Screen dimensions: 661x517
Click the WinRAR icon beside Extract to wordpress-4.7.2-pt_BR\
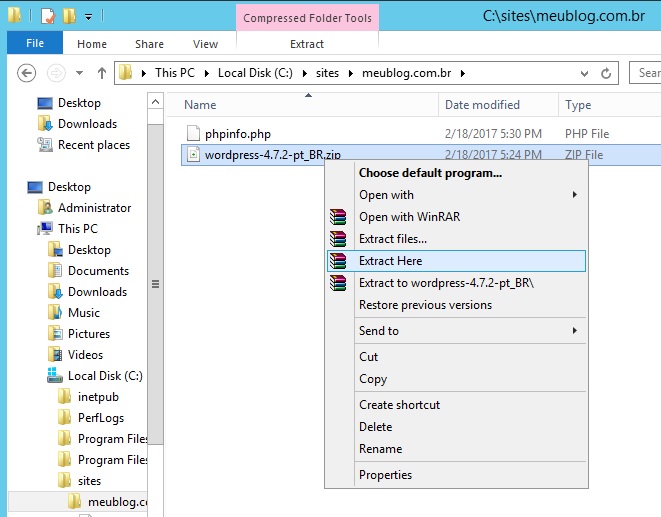[338, 283]
